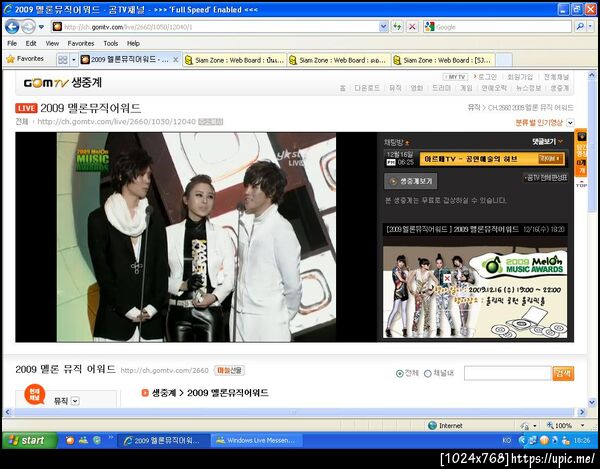This screenshot has width=600, height=469.
Task: Open the Tools menu
Action: (111, 43)
